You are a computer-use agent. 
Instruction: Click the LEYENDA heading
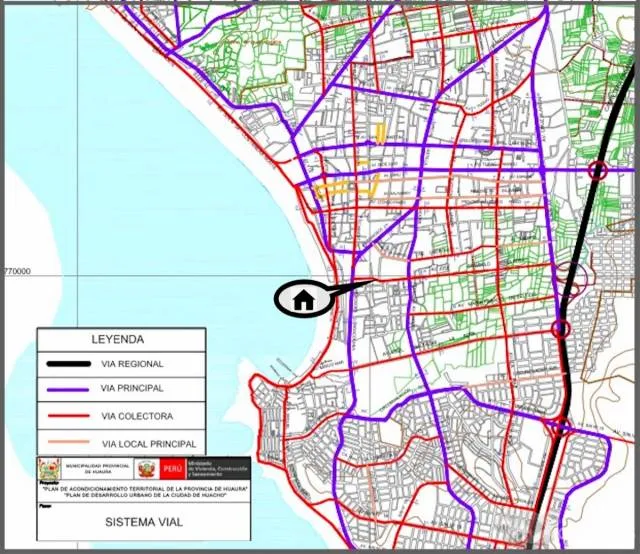coord(118,339)
